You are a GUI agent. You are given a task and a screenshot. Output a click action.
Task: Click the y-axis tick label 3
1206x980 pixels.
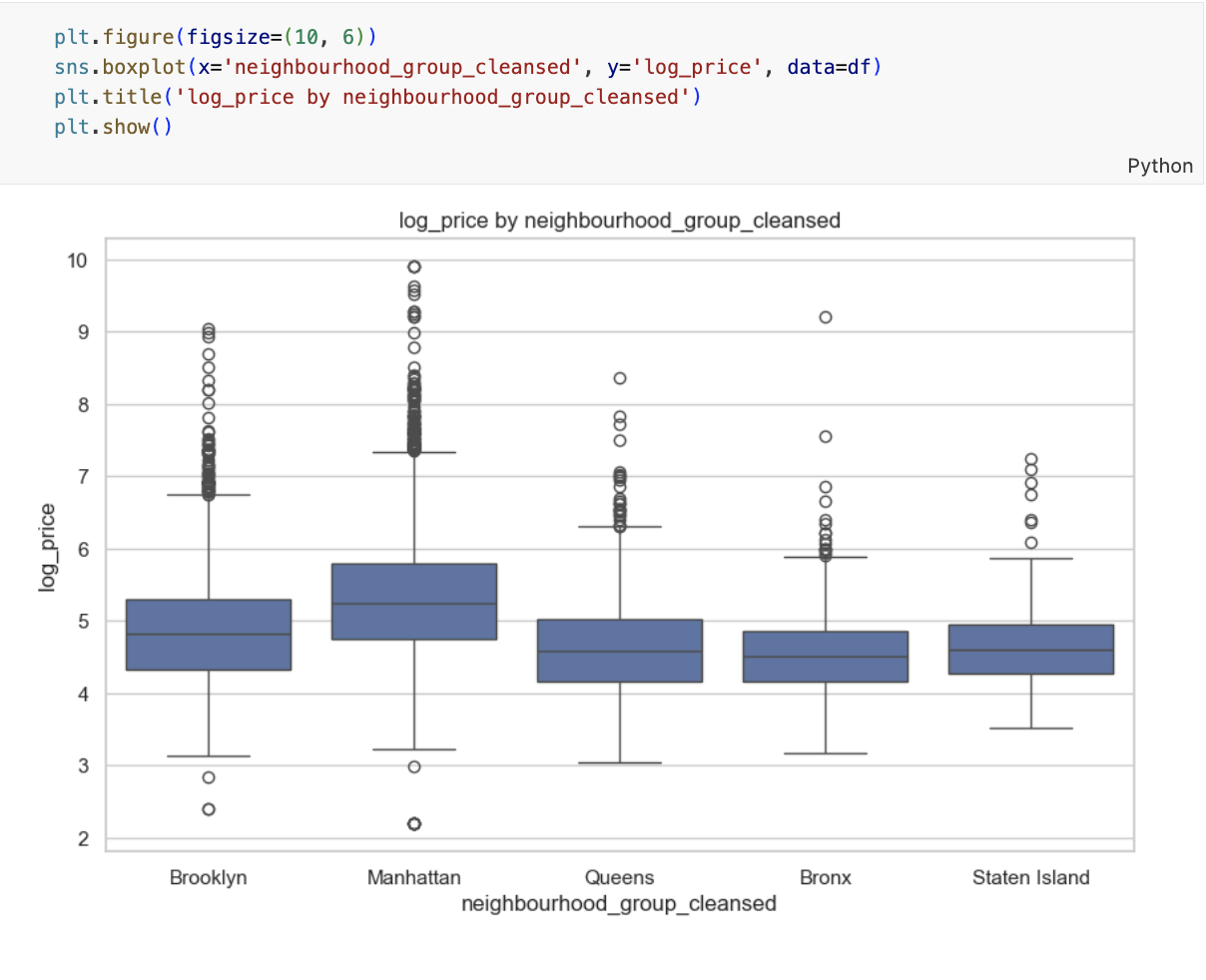click(84, 766)
